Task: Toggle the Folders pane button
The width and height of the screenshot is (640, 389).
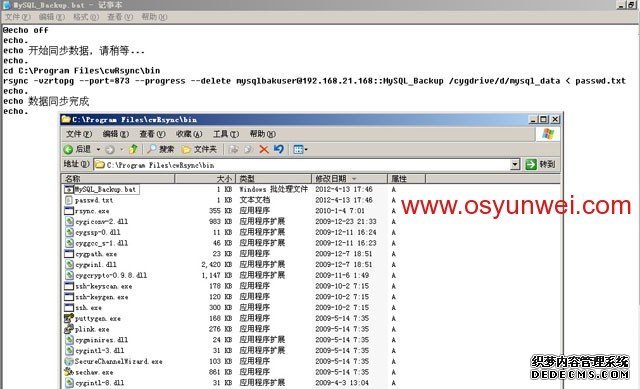Action: coord(199,149)
